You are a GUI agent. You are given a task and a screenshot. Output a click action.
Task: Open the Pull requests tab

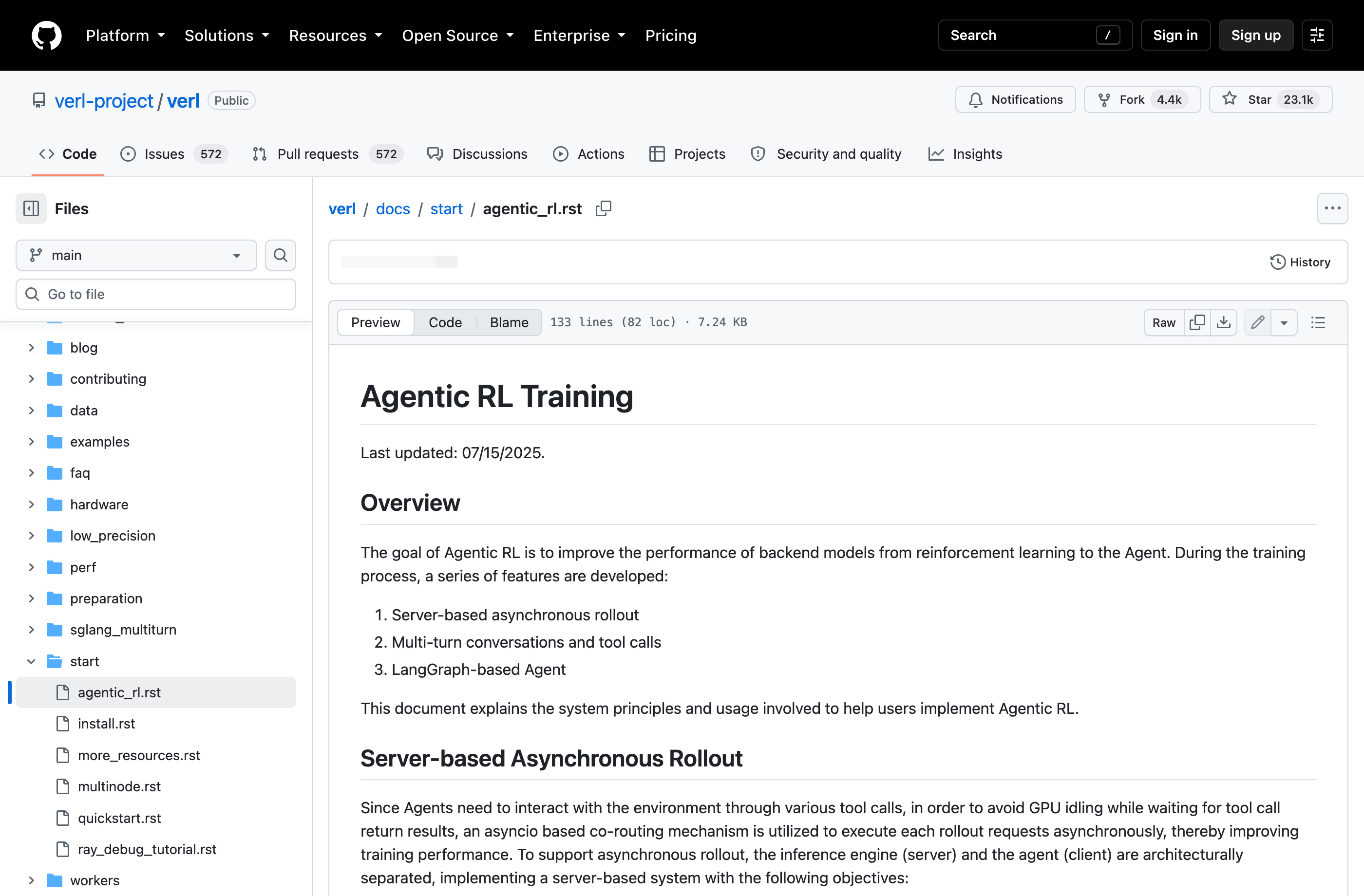click(x=328, y=154)
